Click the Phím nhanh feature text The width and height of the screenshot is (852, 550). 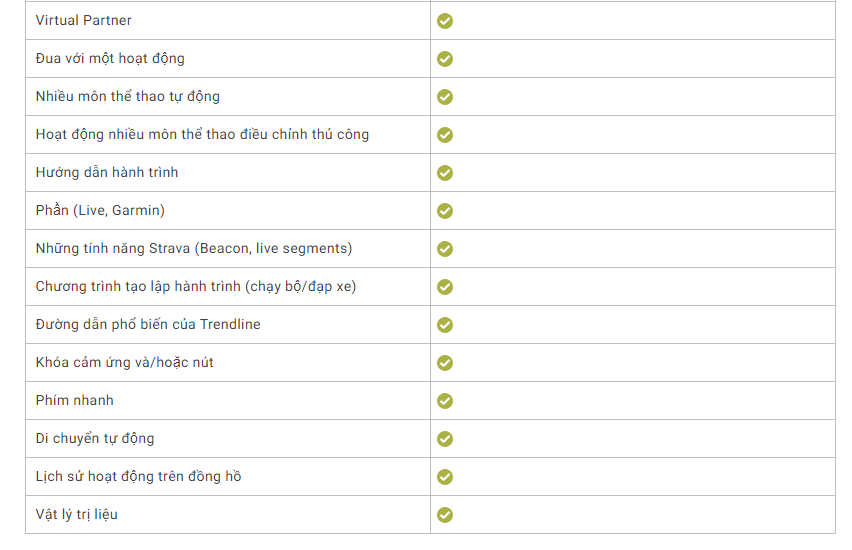pos(74,401)
